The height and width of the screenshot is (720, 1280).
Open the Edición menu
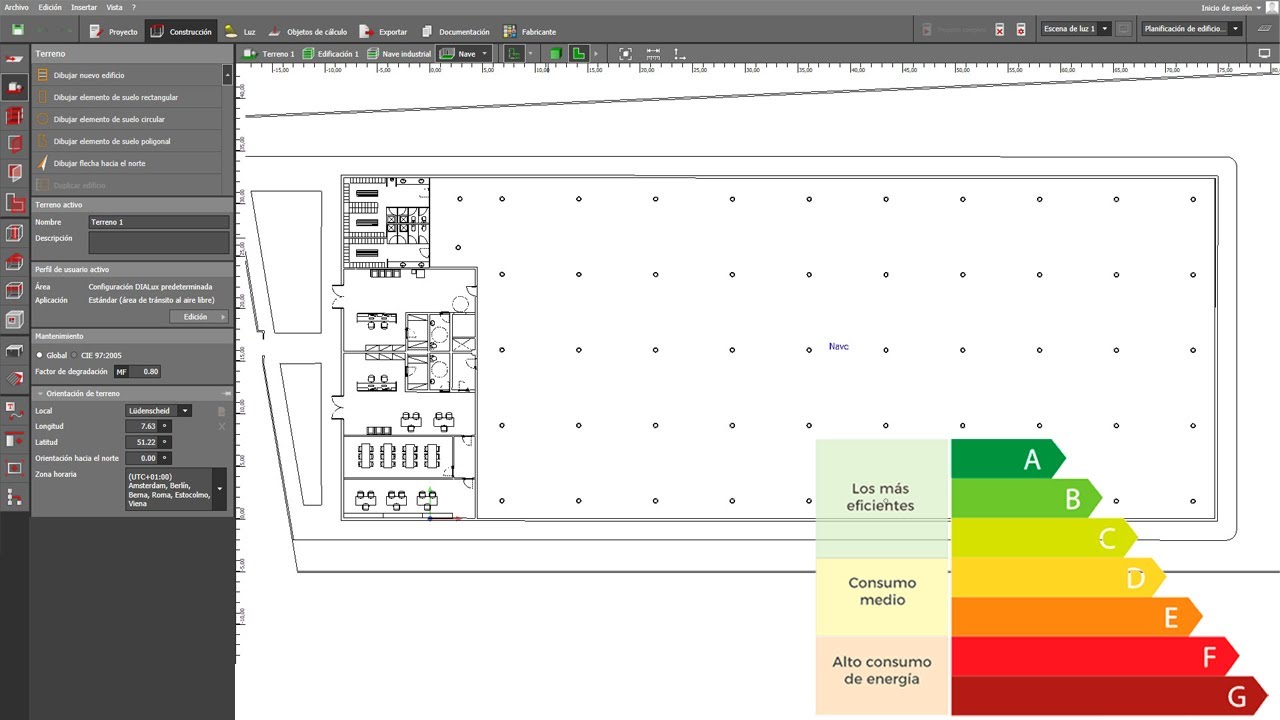click(49, 7)
